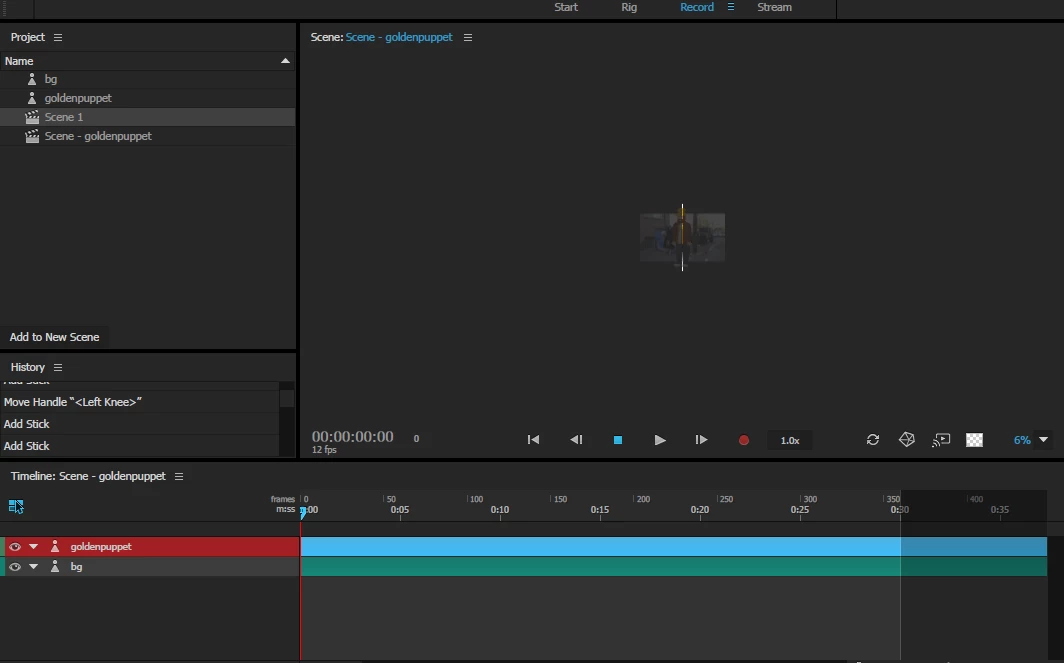1064x663 pixels.
Task: Click the 12 fps label
Action: click(x=324, y=450)
